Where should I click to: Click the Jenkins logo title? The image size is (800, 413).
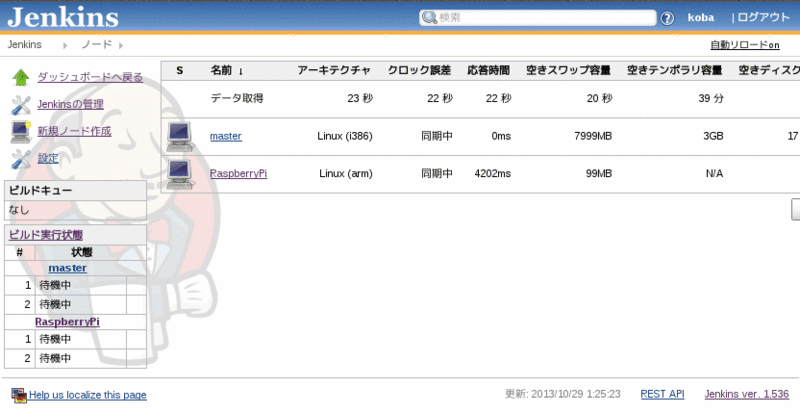click(x=63, y=16)
